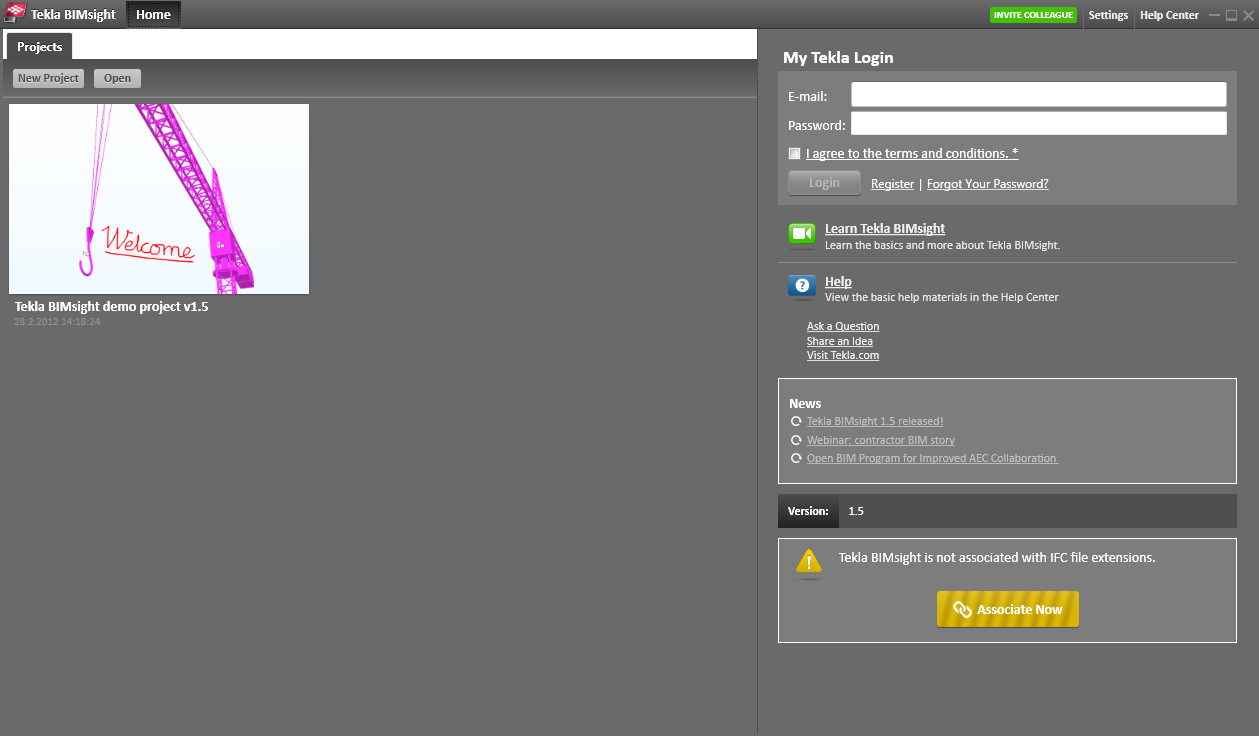Click the yellow warning triangle icon
Screen dimensions: 1259x736
point(809,563)
